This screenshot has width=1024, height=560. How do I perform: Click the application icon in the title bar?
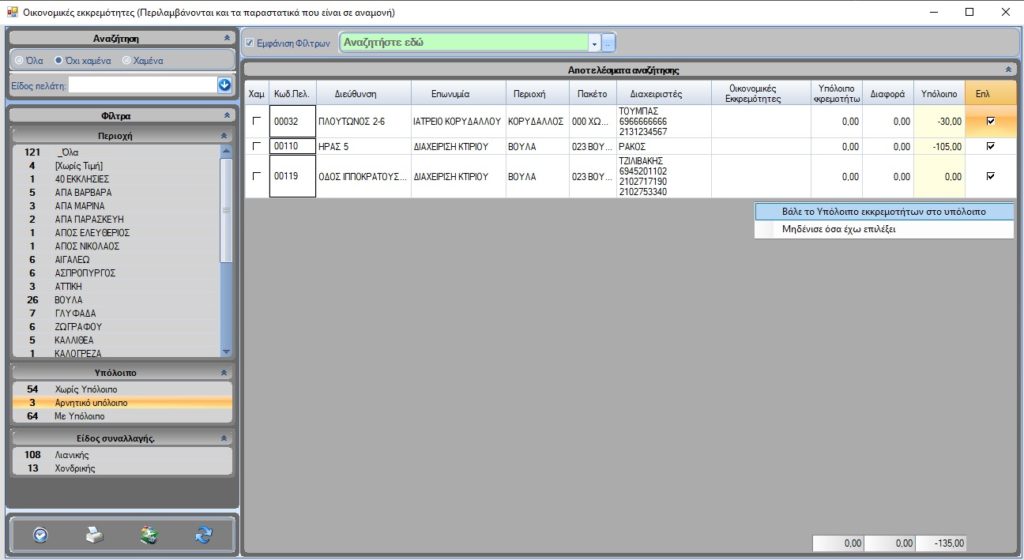click(12, 12)
